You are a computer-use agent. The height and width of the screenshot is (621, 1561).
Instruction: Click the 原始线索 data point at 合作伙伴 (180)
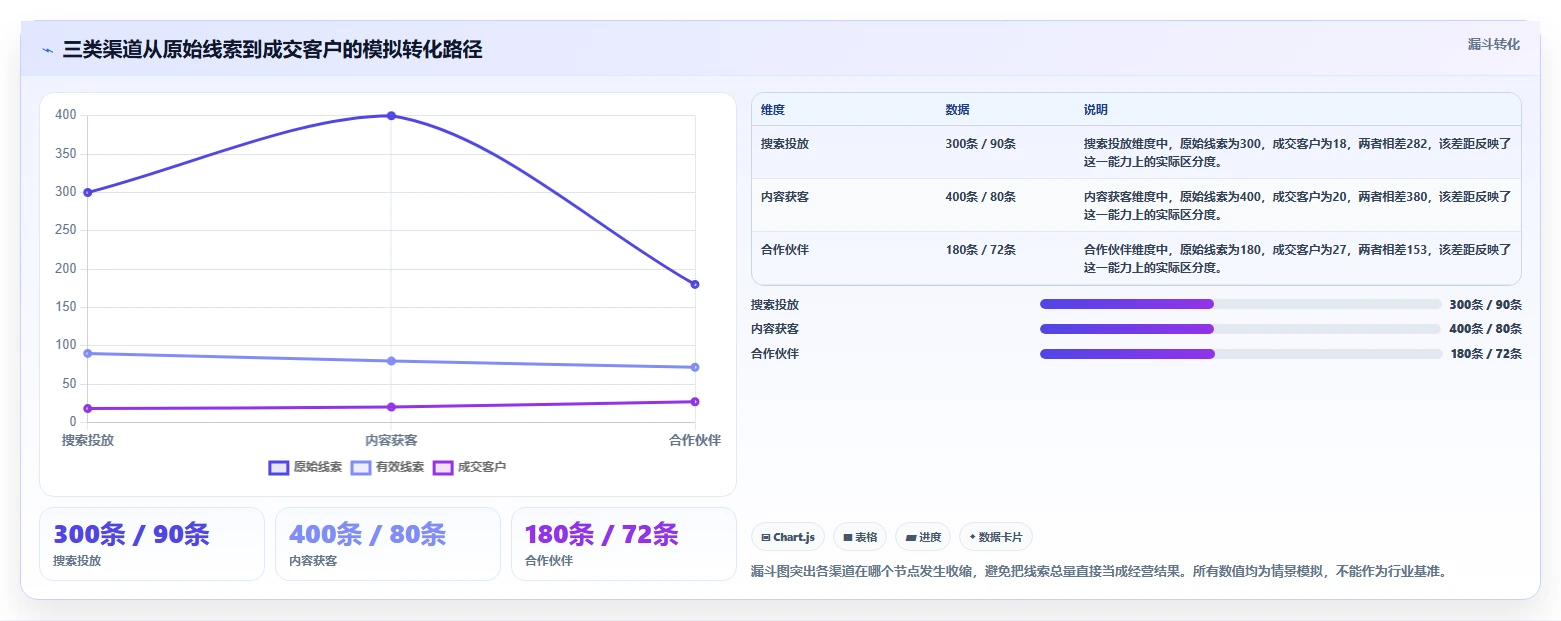(x=695, y=284)
